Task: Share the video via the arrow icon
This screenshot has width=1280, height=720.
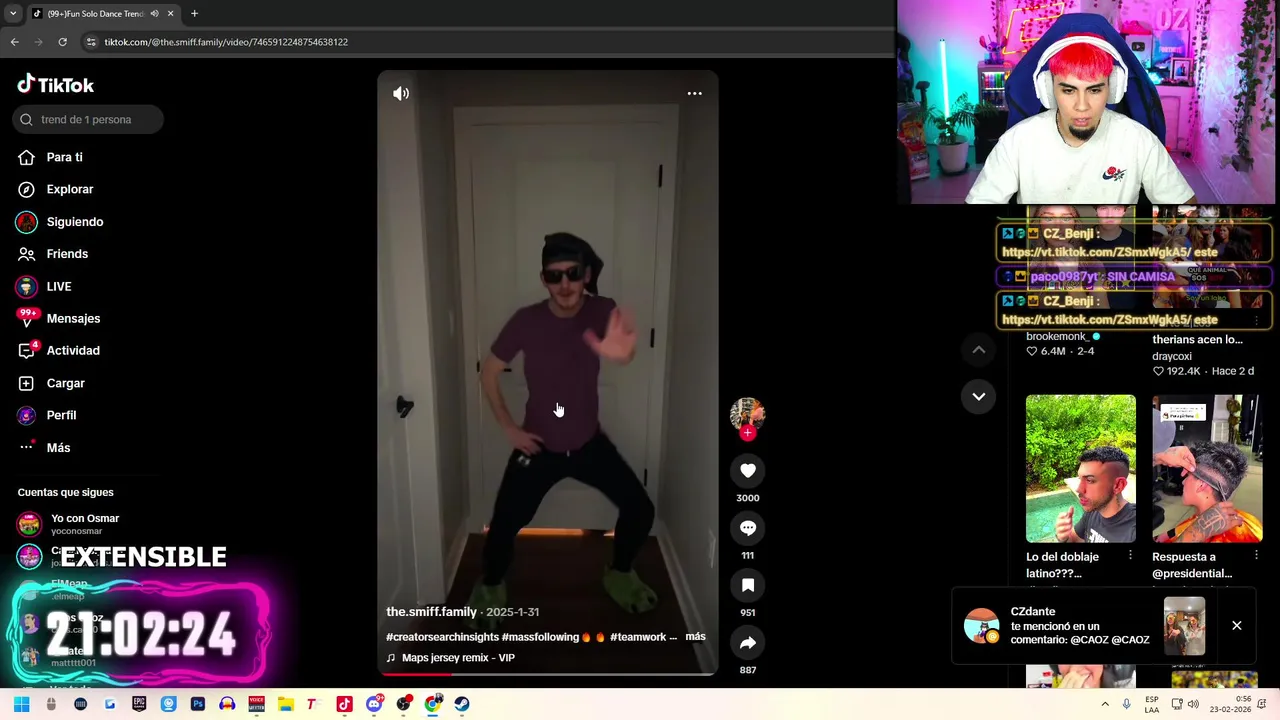Action: point(748,642)
